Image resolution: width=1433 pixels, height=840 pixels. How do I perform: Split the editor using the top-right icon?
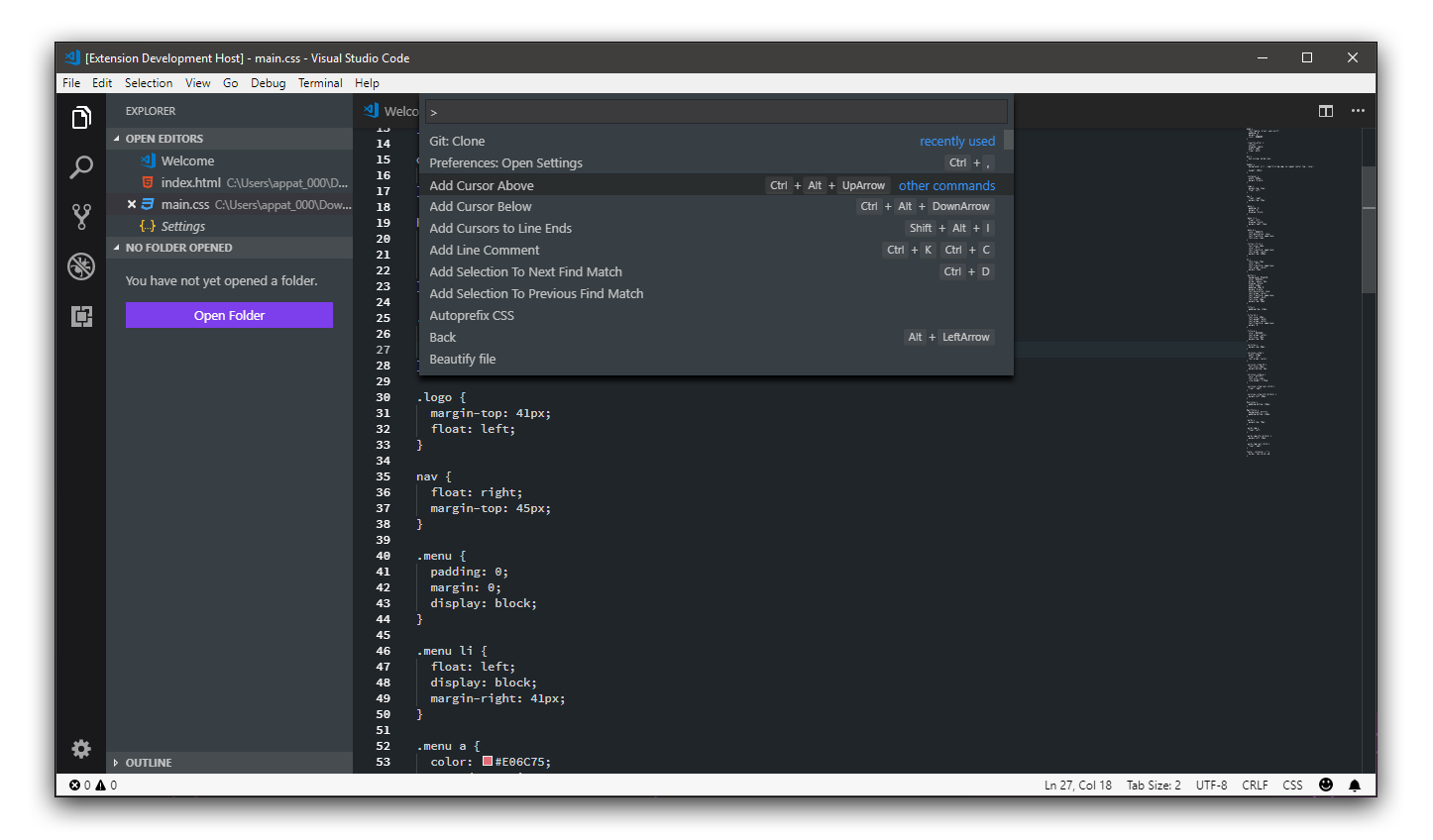1325,111
